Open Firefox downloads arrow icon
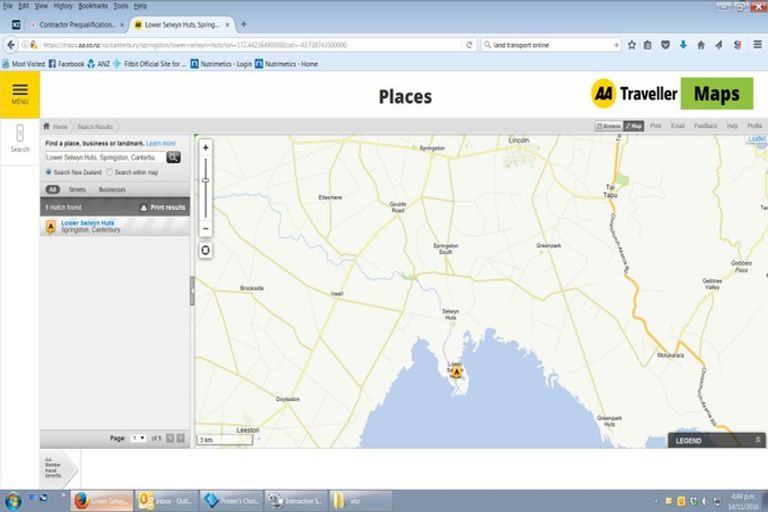The width and height of the screenshot is (768, 512). (683, 45)
